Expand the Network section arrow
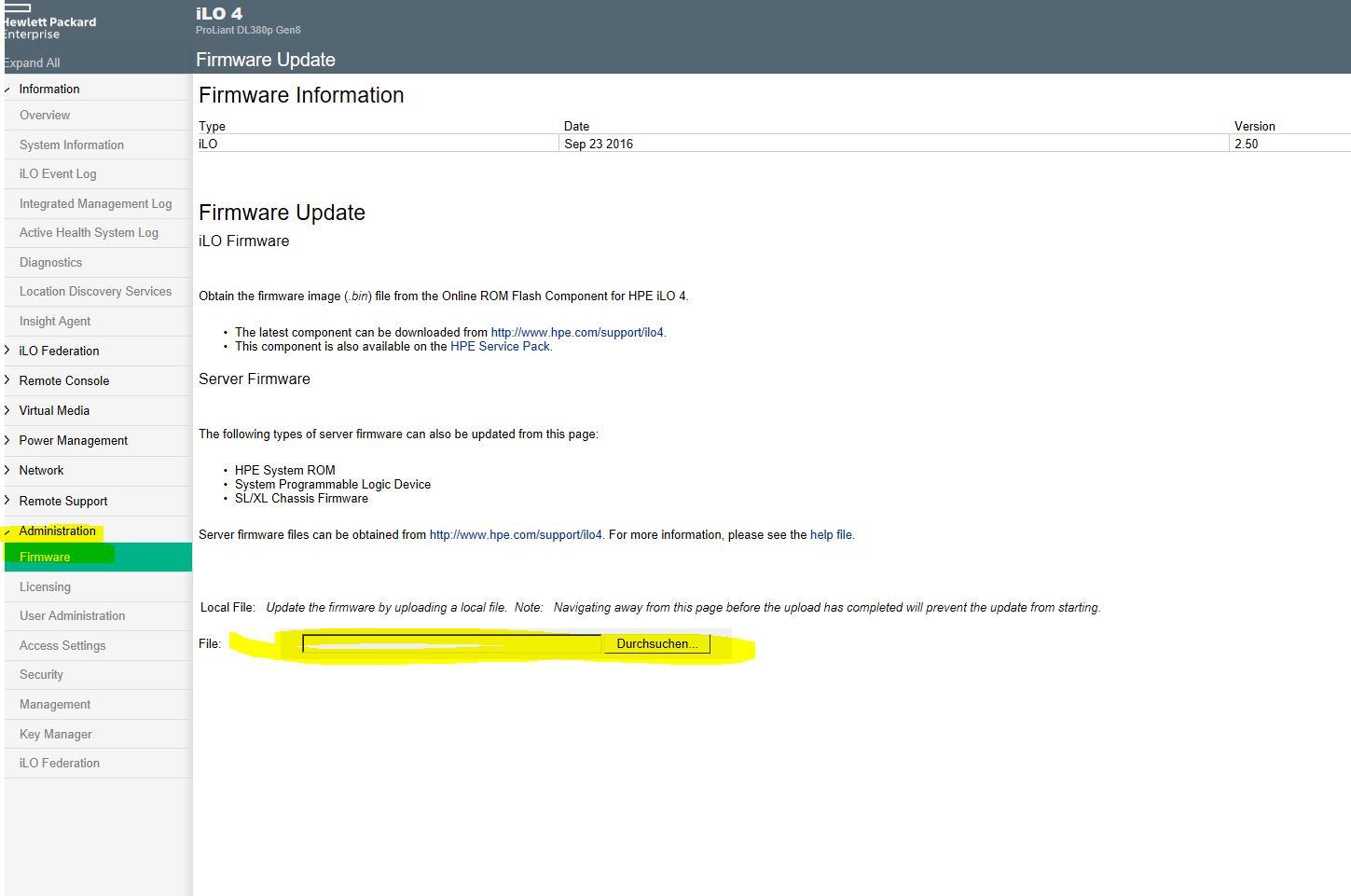Image resolution: width=1351 pixels, height=896 pixels. click(x=7, y=470)
